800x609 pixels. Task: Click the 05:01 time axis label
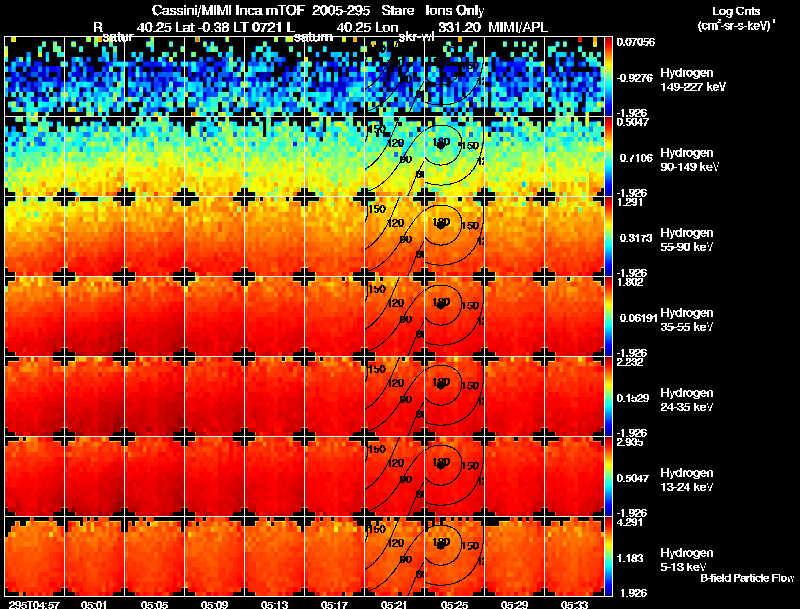[94, 604]
